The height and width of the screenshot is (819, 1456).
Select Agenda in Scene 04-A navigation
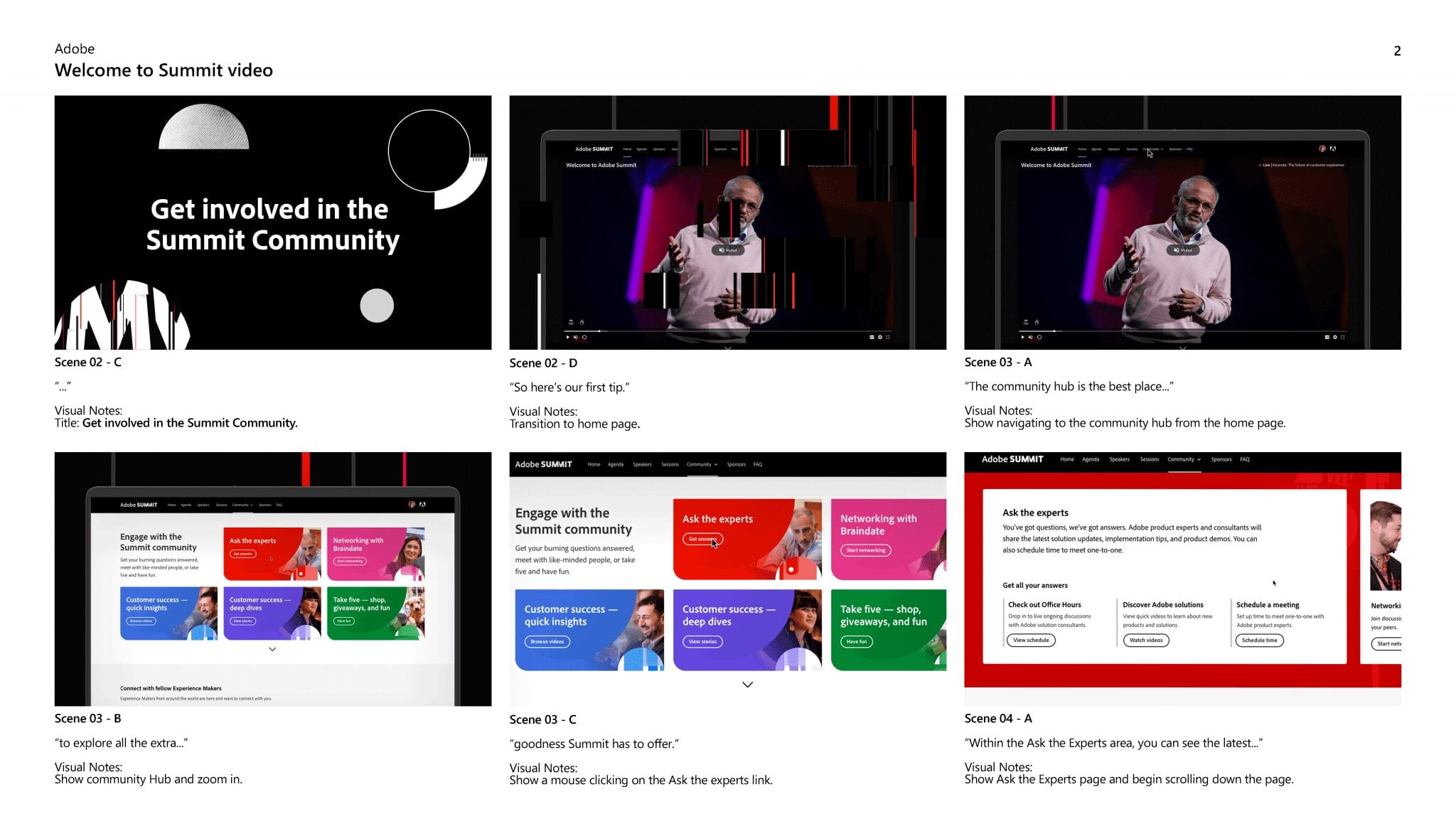tap(1091, 459)
